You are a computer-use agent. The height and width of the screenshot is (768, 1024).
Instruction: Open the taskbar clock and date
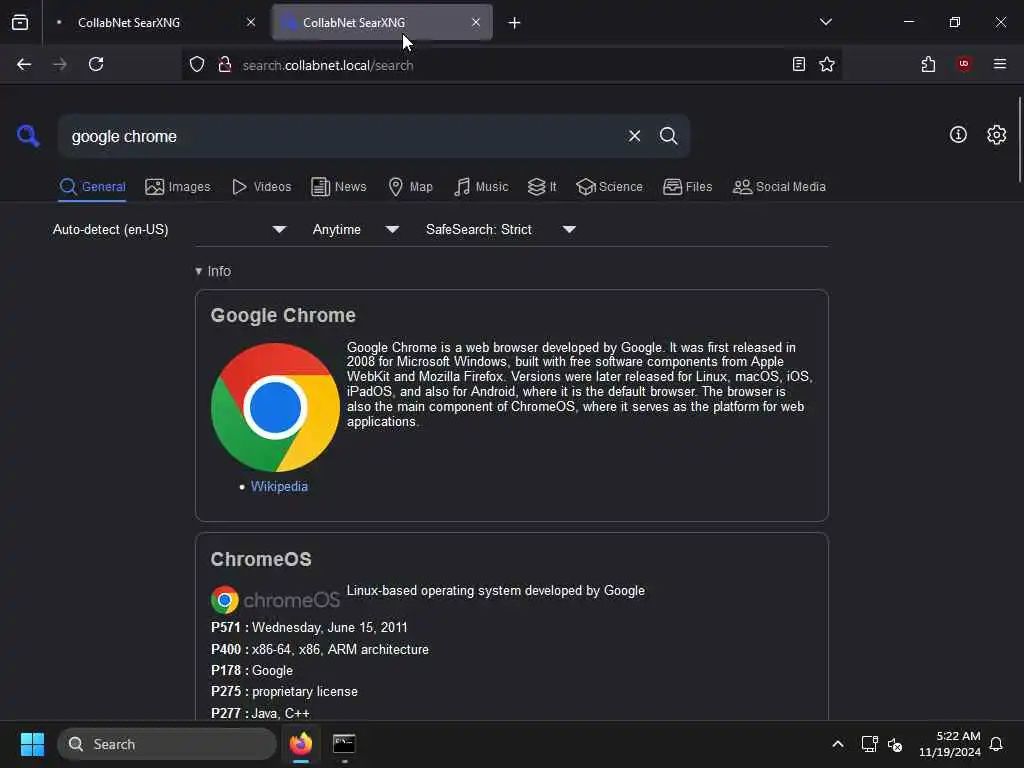(950, 744)
